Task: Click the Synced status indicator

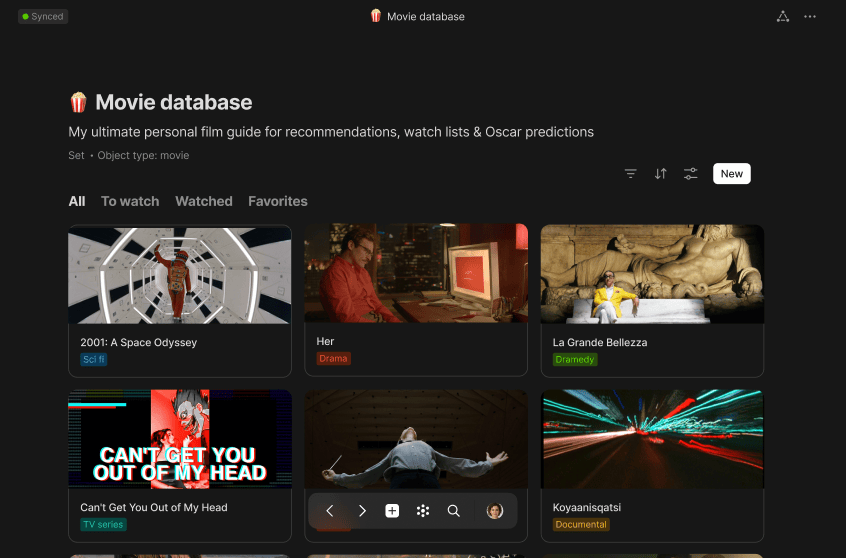Action: point(43,17)
